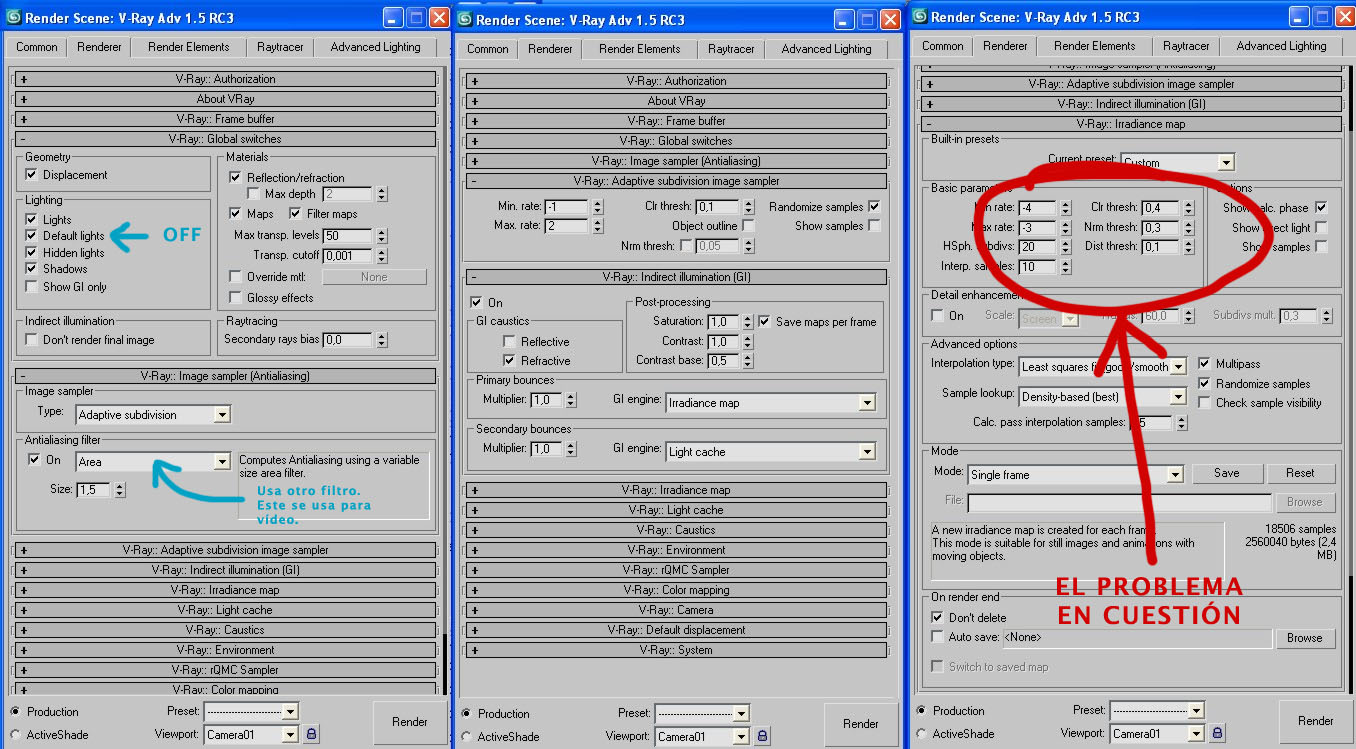The image size is (1356, 749).
Task: Expand V-Ray Light cache in middle window
Action: tap(677, 510)
